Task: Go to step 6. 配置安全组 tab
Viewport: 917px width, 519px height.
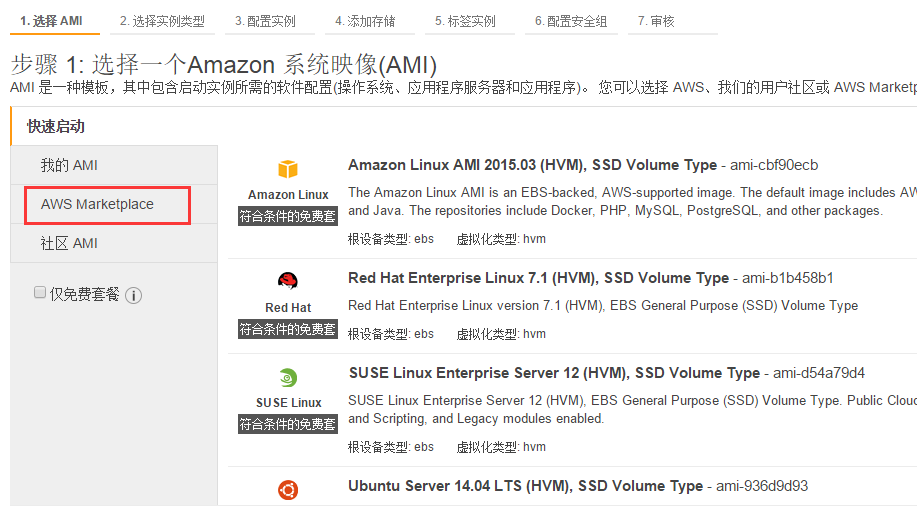Action: 571,22
